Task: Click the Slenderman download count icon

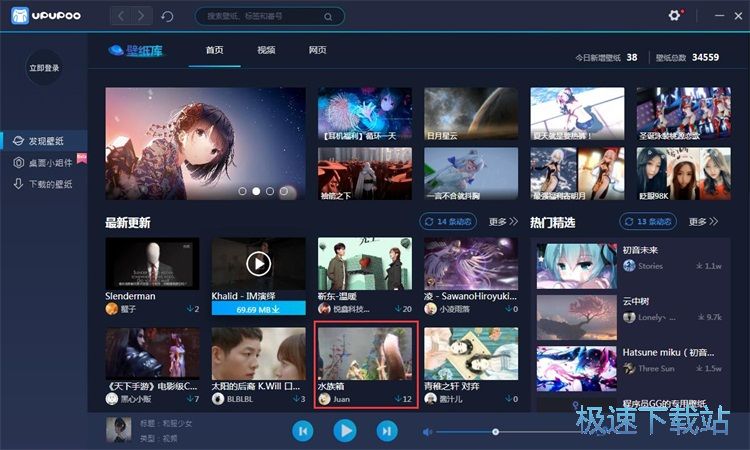Action: 190,309
